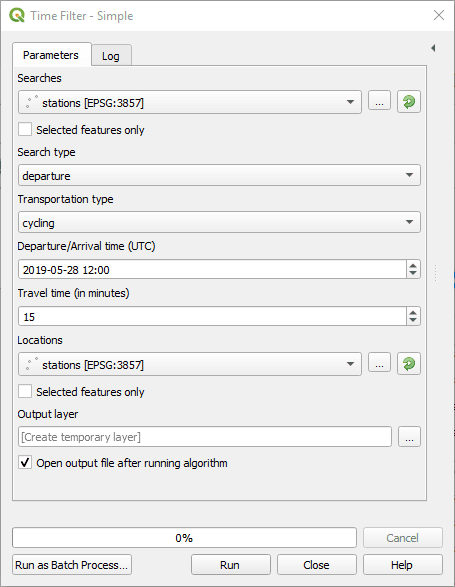The image size is (455, 587).
Task: Click the Run button
Action: [231, 565]
